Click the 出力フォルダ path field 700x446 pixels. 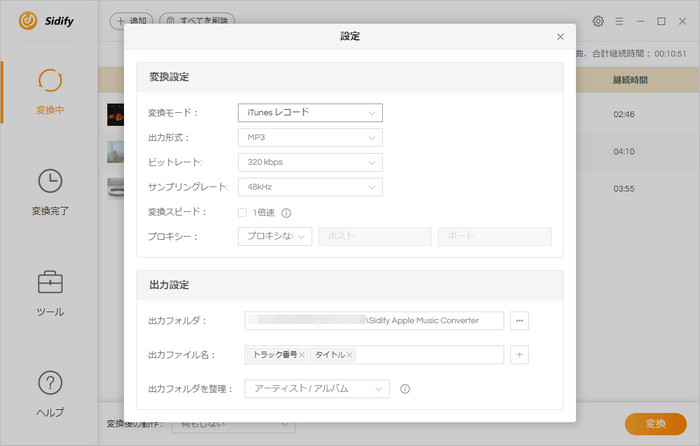374,321
